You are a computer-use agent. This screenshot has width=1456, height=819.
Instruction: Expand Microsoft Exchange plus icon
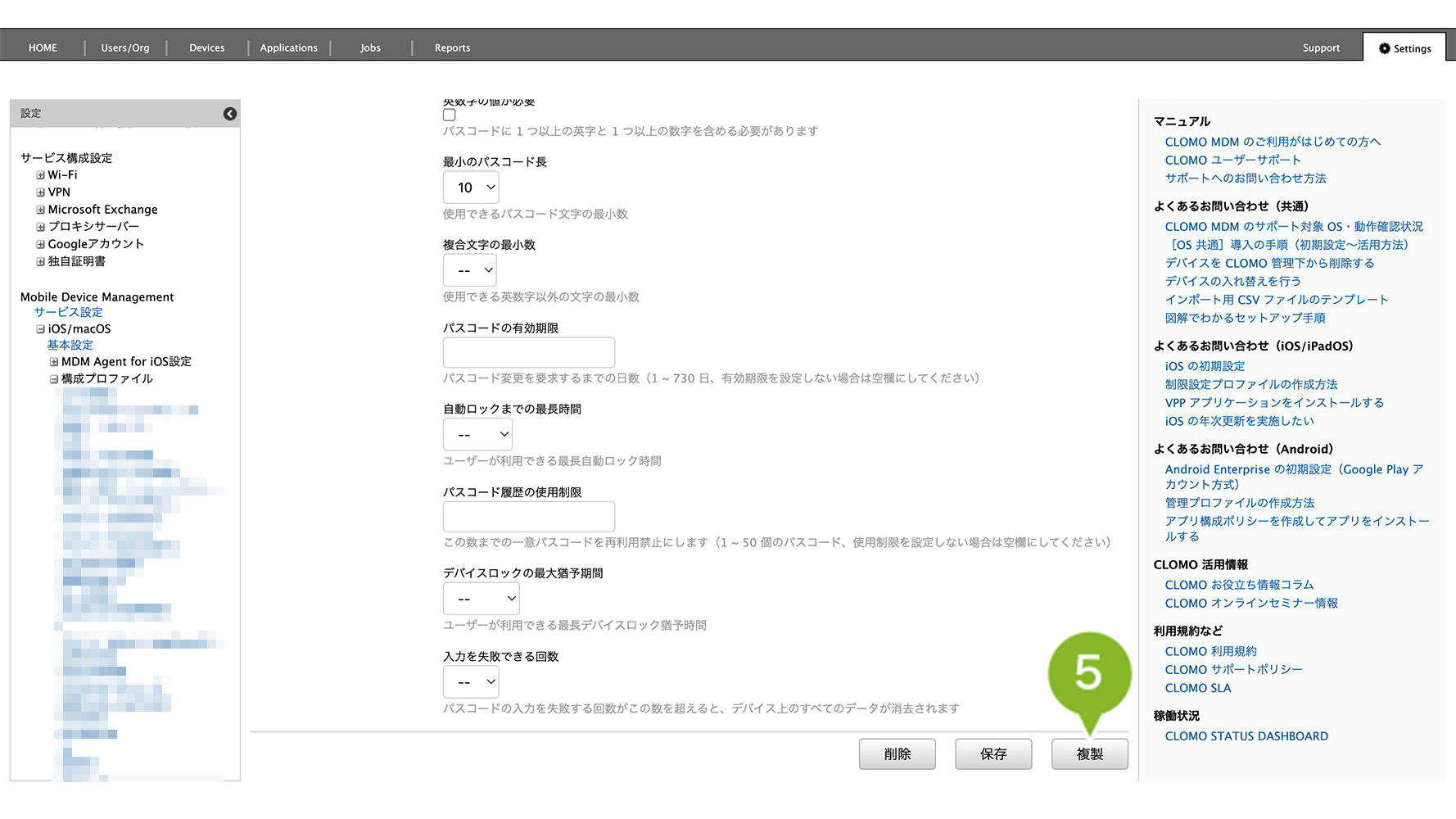(40, 210)
